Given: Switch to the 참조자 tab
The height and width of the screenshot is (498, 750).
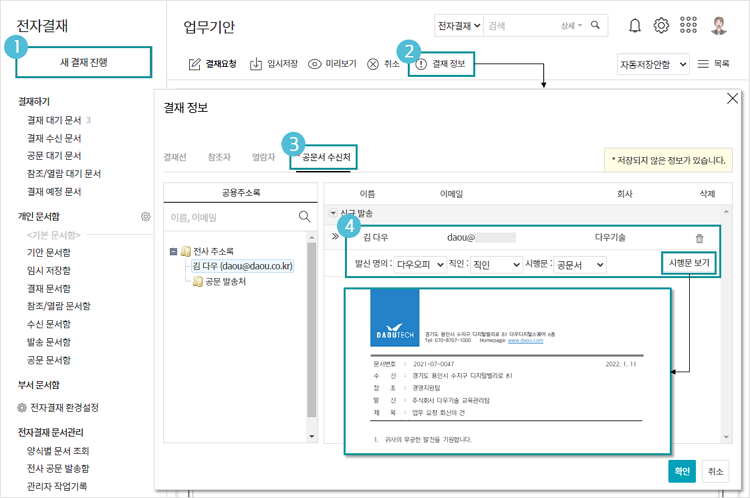Looking at the screenshot, I should coord(219,157).
